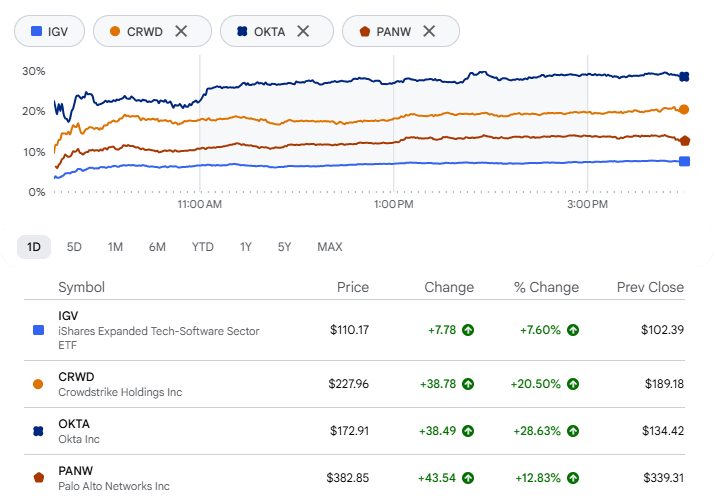Switch to the 5D time range

pos(74,247)
